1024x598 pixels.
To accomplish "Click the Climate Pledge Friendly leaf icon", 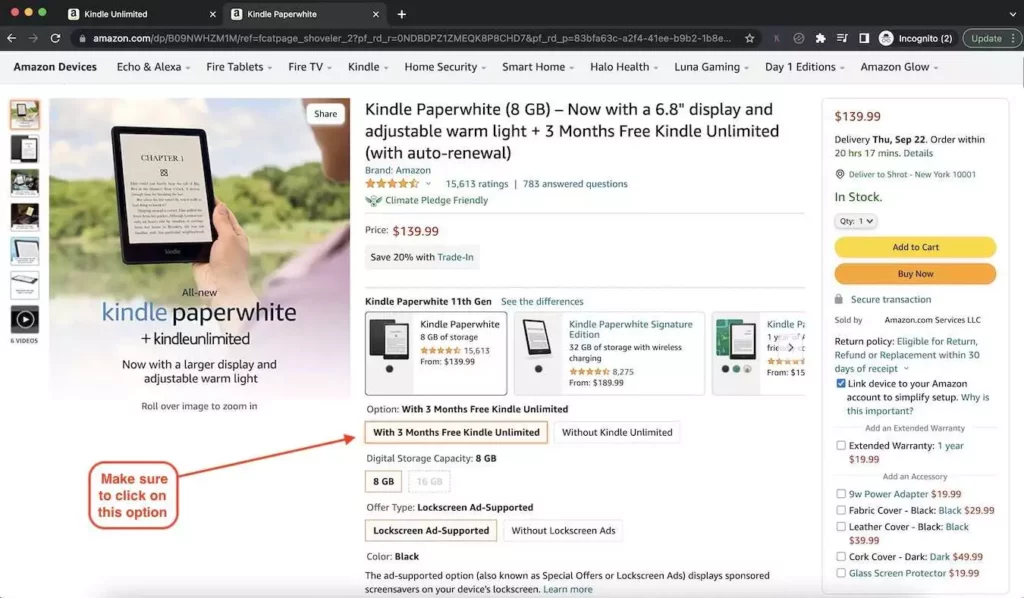I will coord(373,200).
